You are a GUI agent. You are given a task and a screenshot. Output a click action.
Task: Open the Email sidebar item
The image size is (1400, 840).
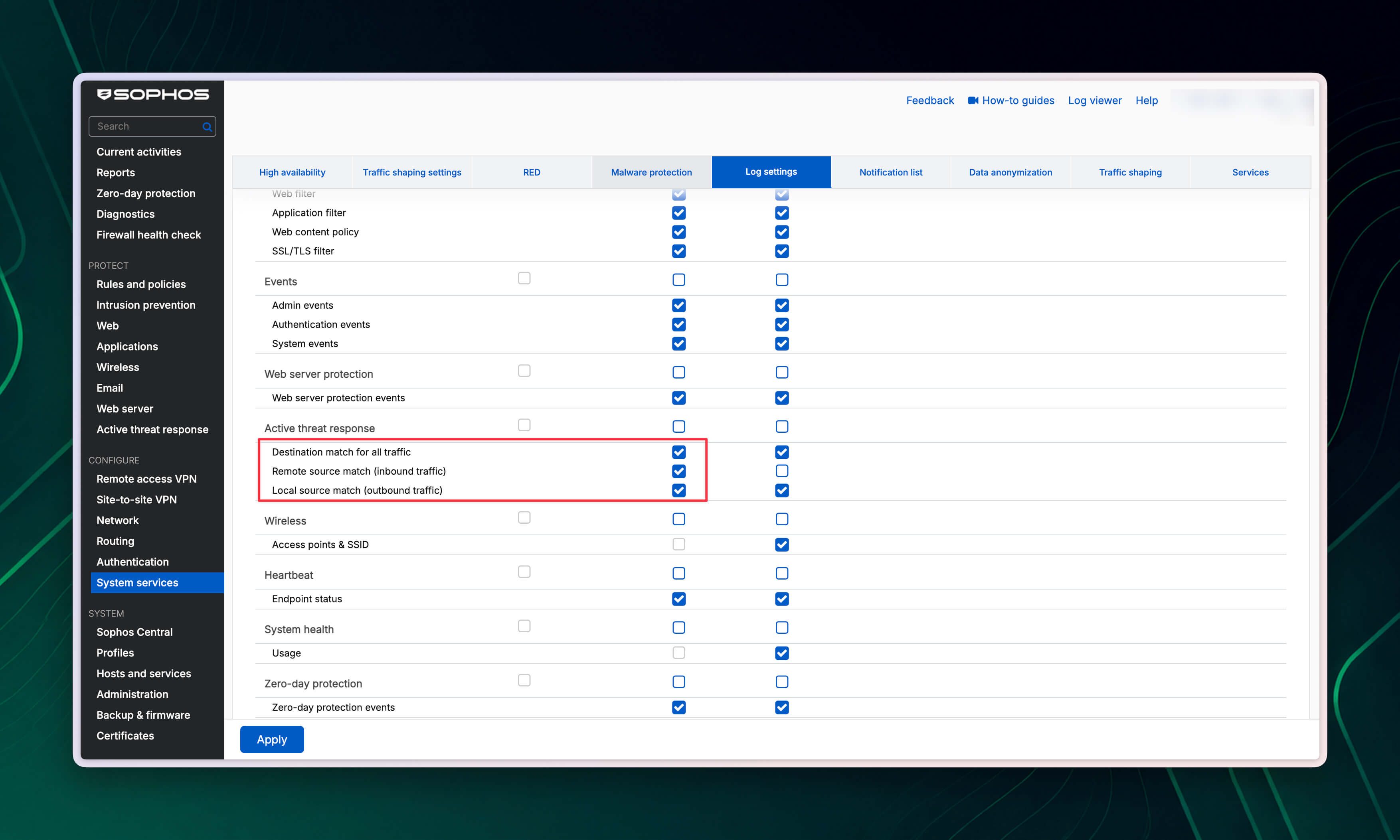pyautogui.click(x=109, y=388)
